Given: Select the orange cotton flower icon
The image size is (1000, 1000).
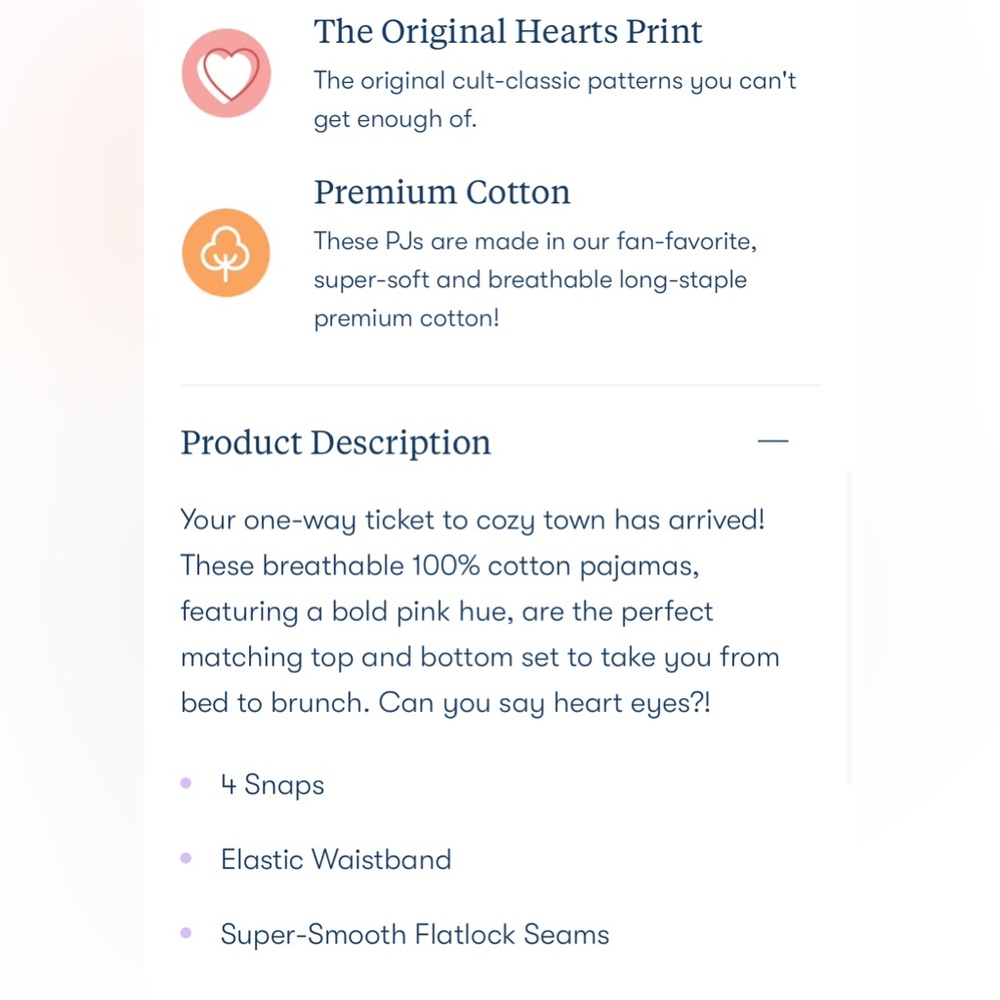Looking at the screenshot, I should pyautogui.click(x=226, y=253).
